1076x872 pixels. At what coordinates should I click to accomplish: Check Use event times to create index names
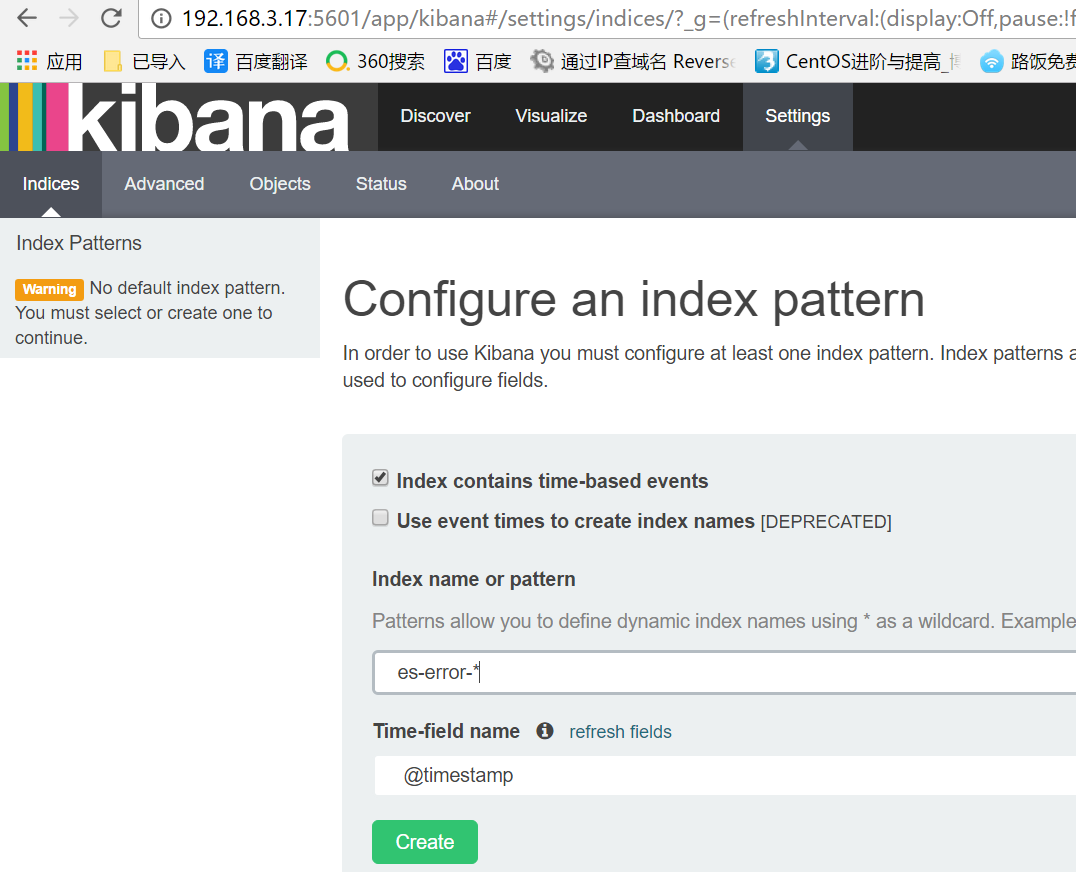point(380,517)
